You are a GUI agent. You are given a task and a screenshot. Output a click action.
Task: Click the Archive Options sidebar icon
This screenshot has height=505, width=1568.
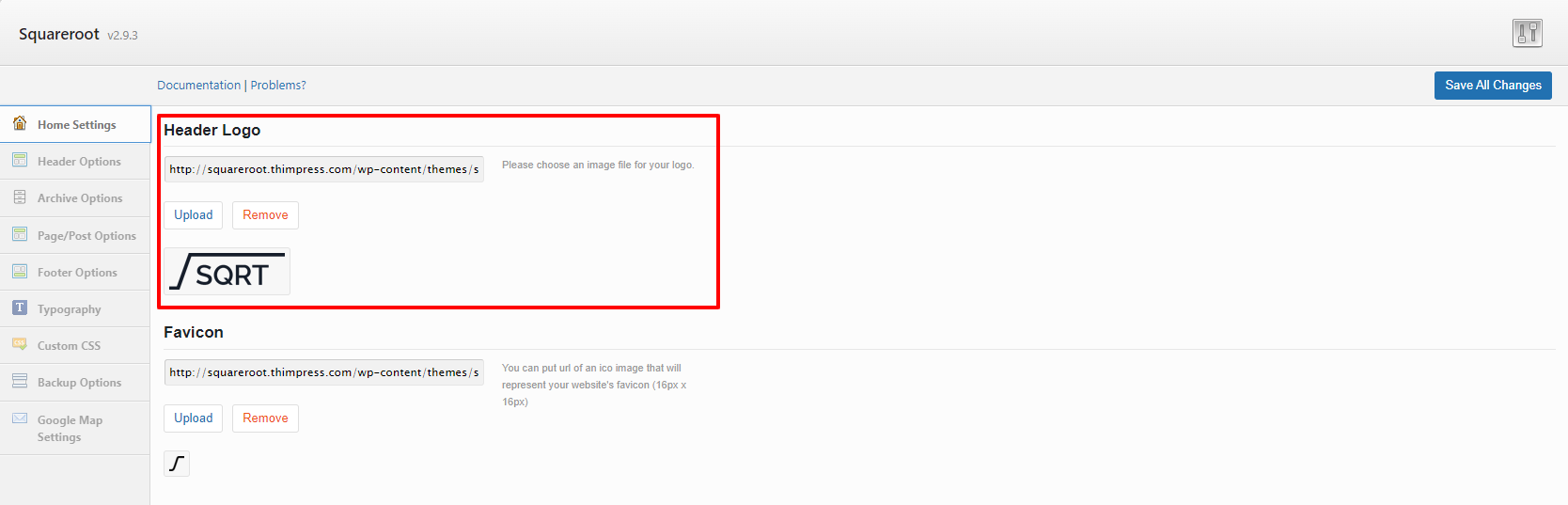(x=20, y=197)
